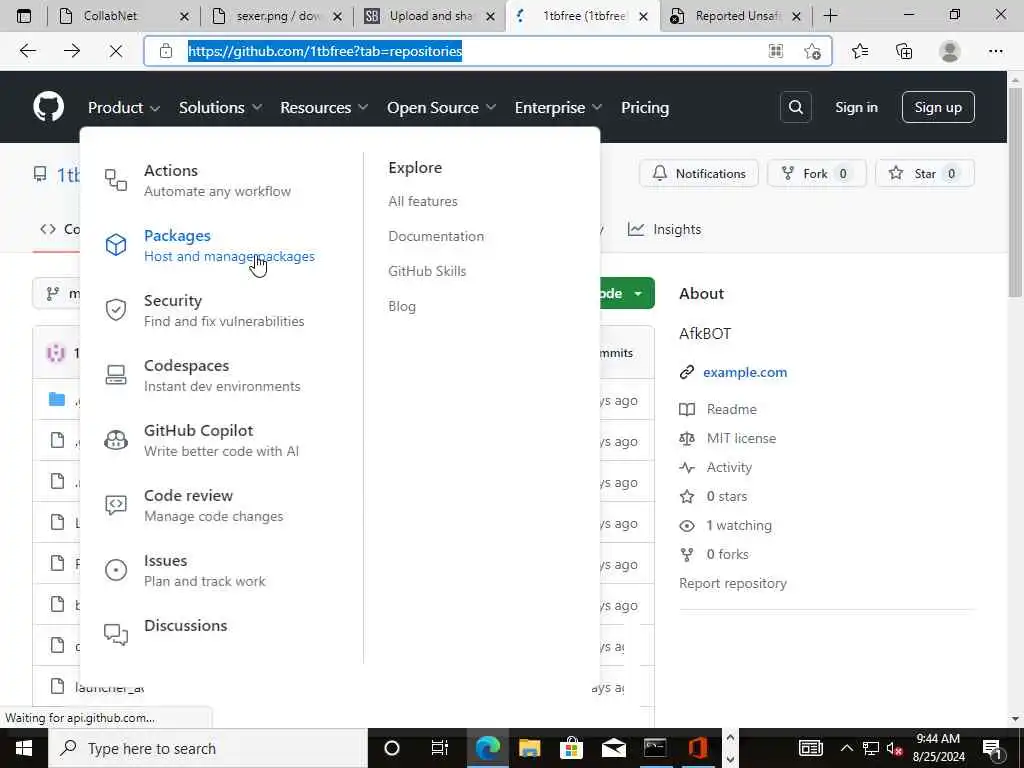Image resolution: width=1024 pixels, height=768 pixels.
Task: Click the browser back arrow
Action: [28, 51]
